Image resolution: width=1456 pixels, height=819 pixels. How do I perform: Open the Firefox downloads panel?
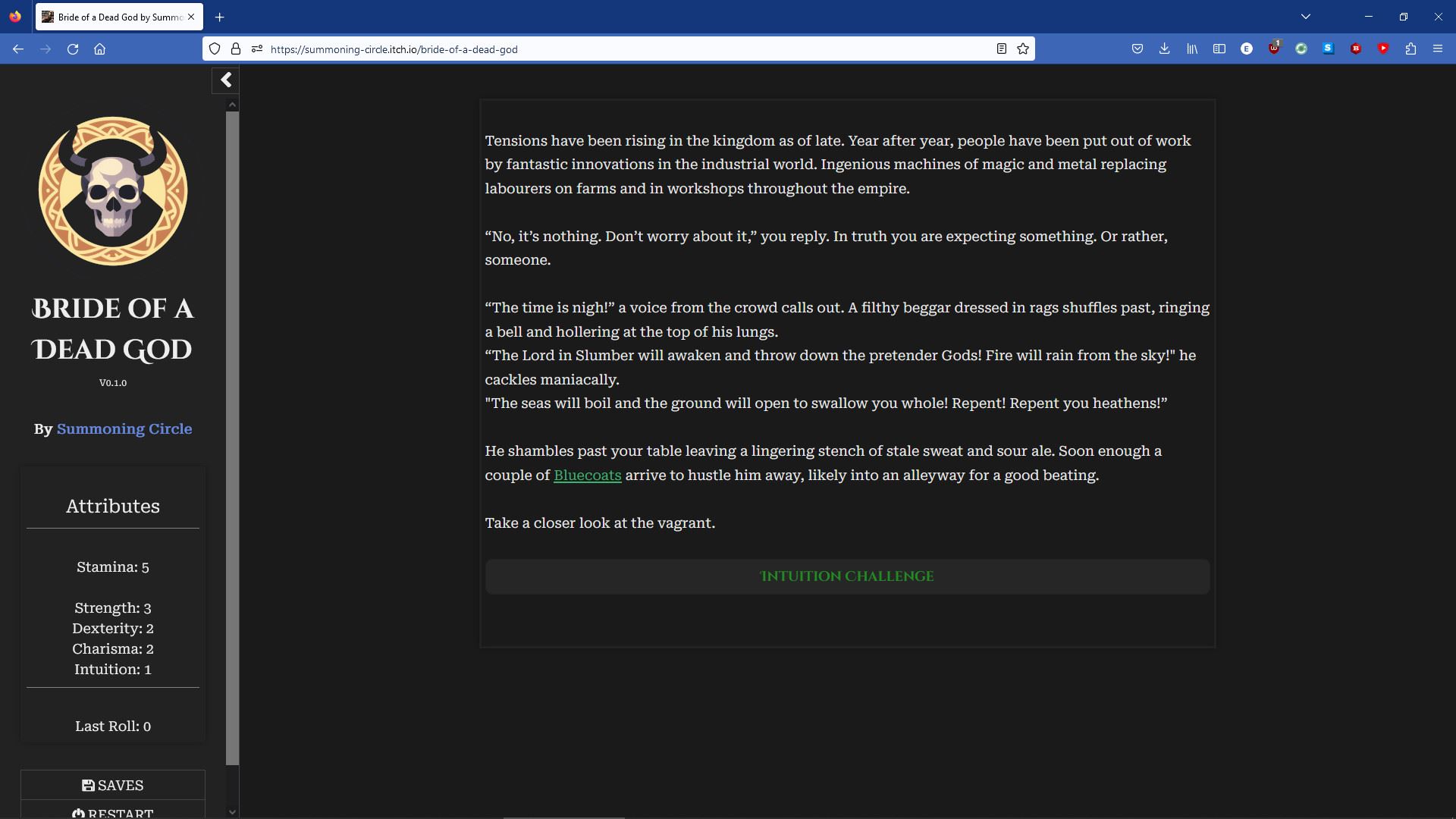(1164, 49)
